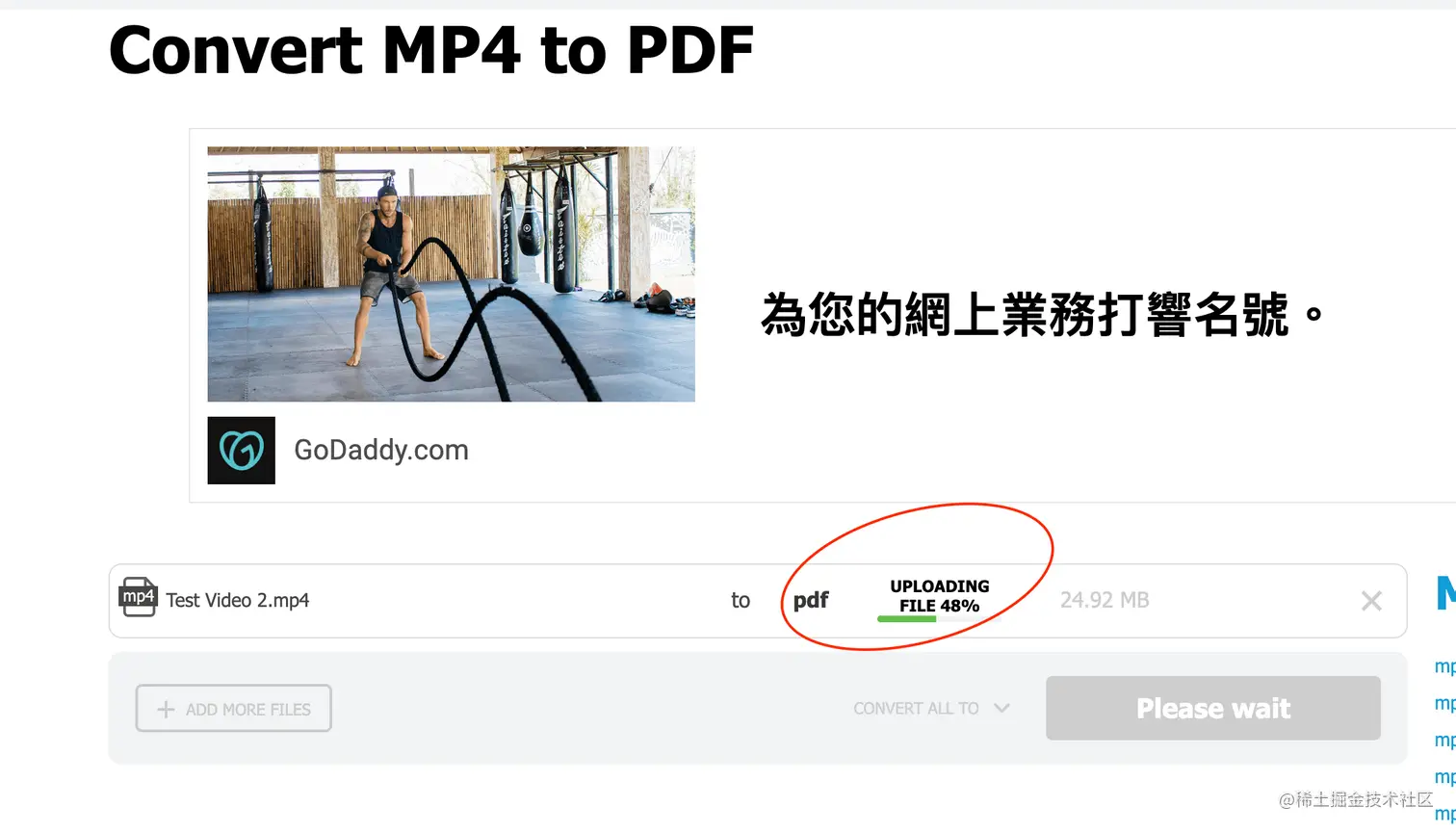
Task: Open the pdf output format selector
Action: [811, 600]
